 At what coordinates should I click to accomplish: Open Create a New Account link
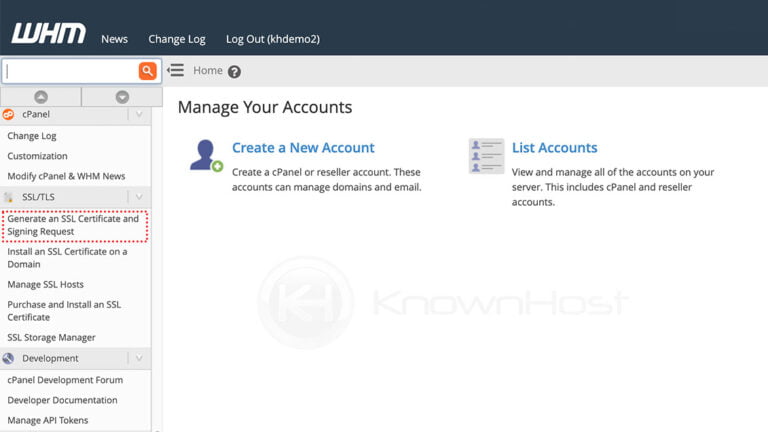303,148
